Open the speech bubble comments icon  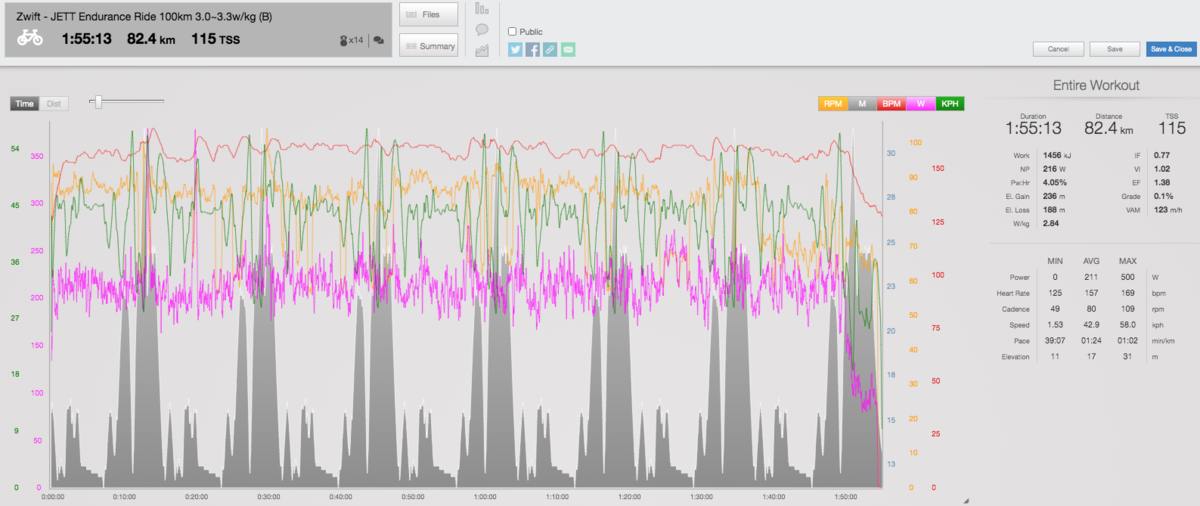pos(482,30)
